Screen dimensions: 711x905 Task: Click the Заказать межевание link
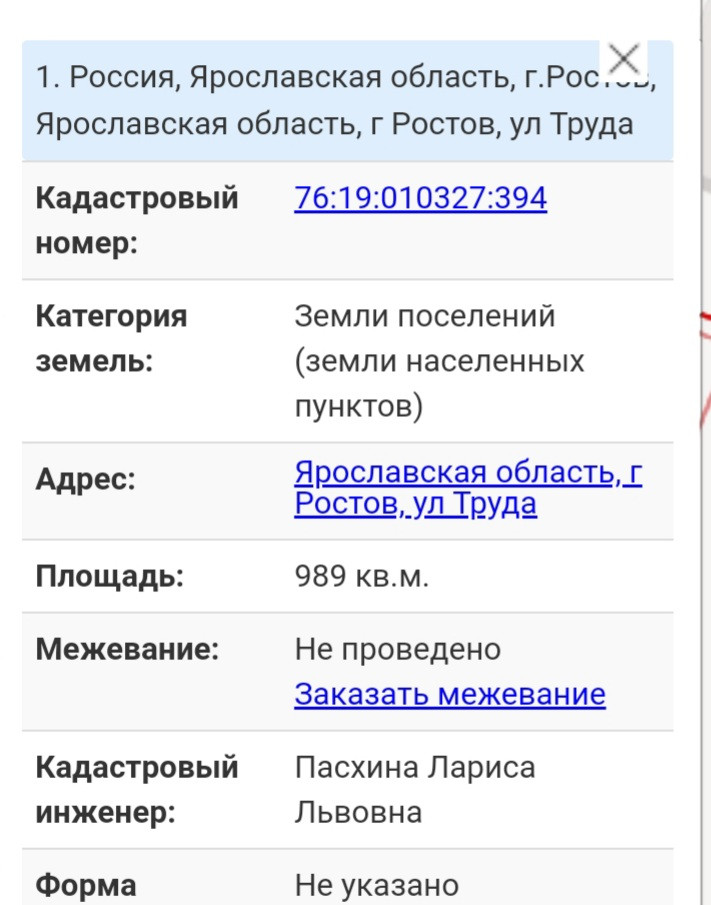click(449, 694)
